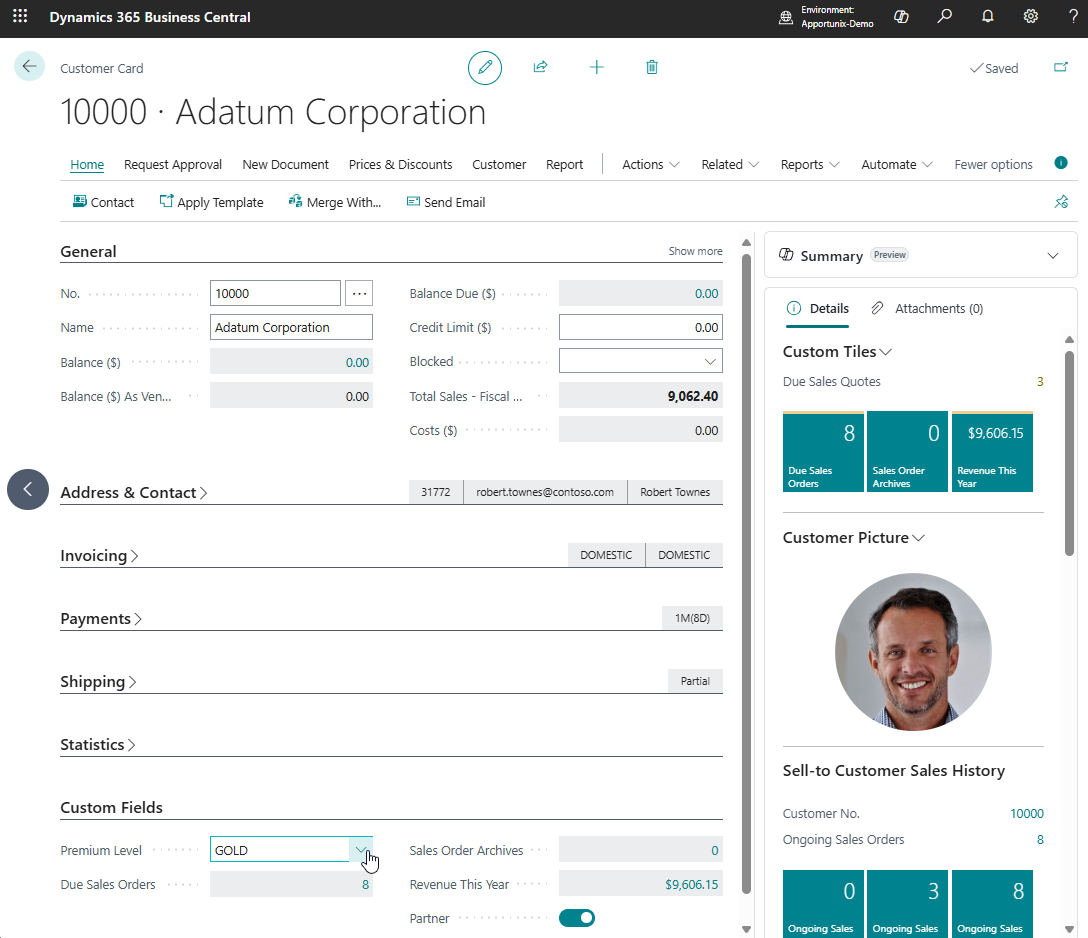Click the share icon in header

point(540,67)
